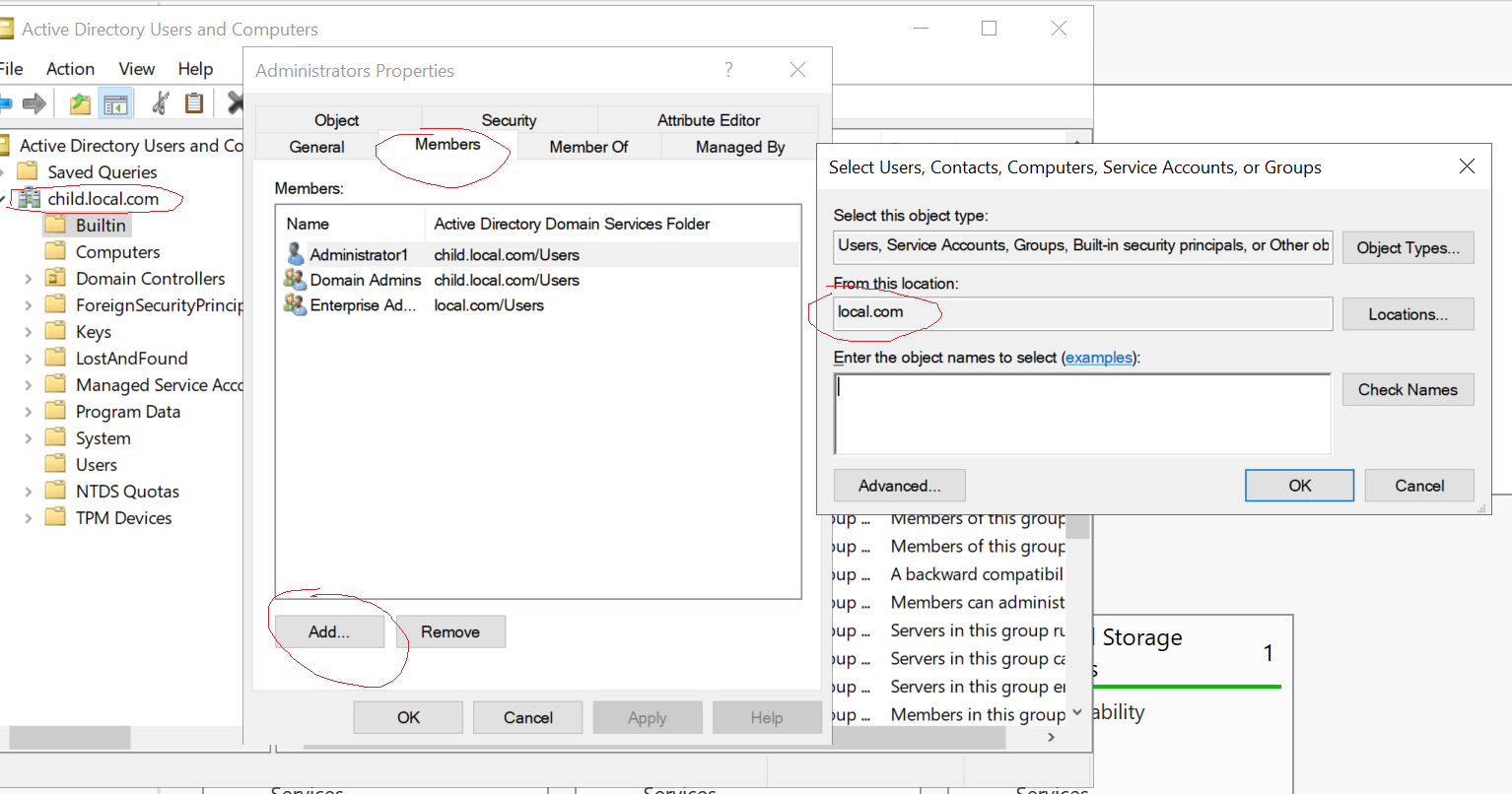Switch to the Object tab
Image resolution: width=1512 pixels, height=794 pixels.
pyautogui.click(x=337, y=120)
